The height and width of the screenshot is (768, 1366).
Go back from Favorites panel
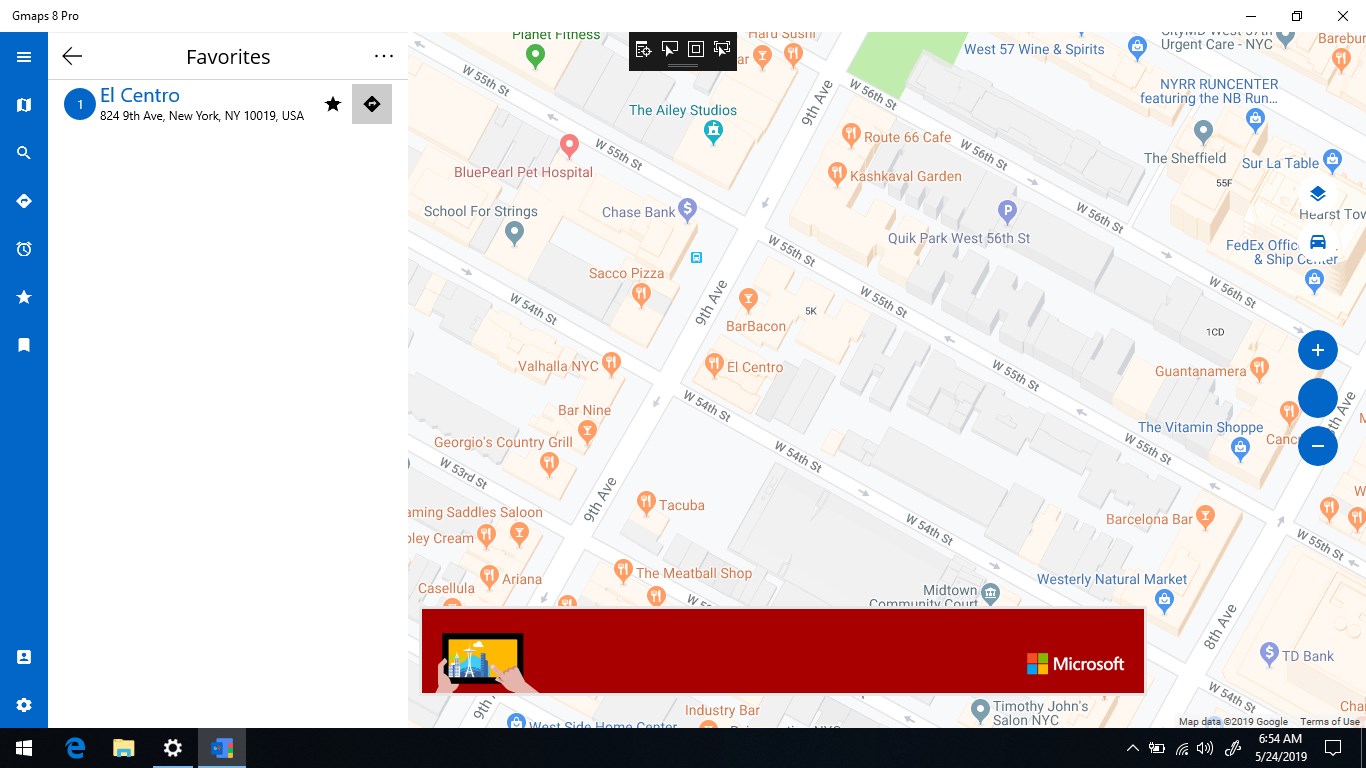point(72,57)
